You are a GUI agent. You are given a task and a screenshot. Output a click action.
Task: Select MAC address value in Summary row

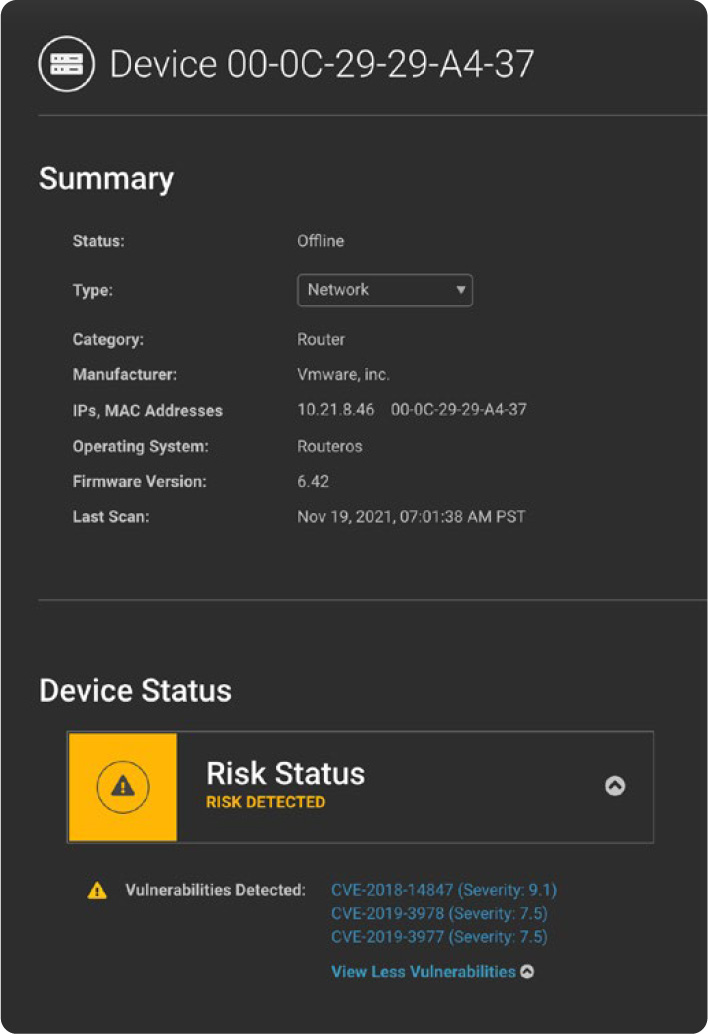[458, 410]
